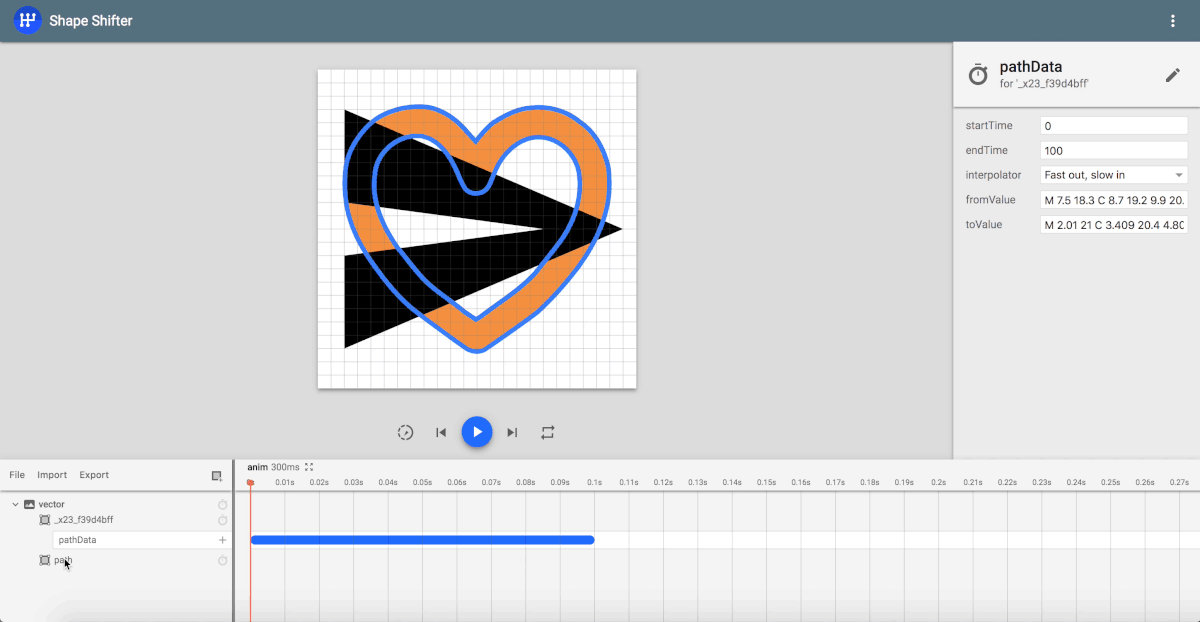Click the pathData heading text
This screenshot has height=622, width=1200.
1031,67
